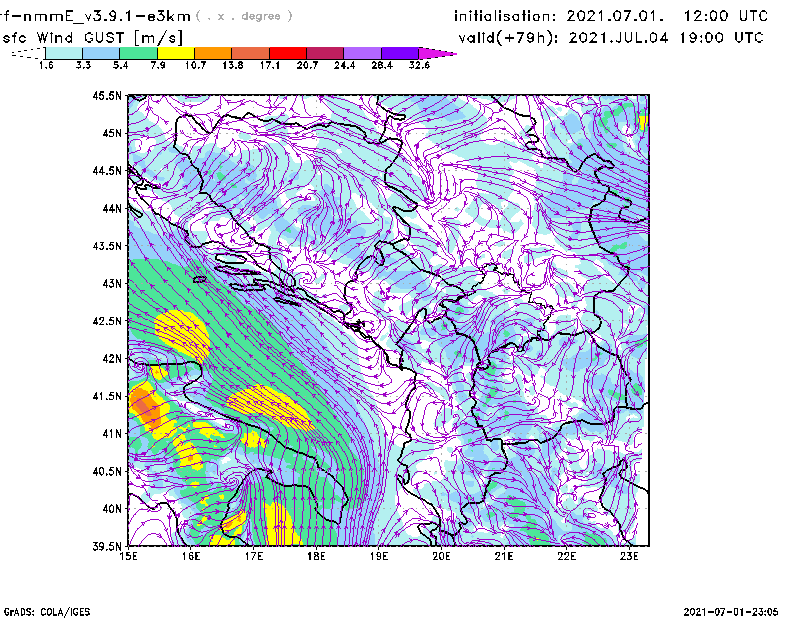
Task: Click the longitude label '18E'
Action: pos(316,556)
